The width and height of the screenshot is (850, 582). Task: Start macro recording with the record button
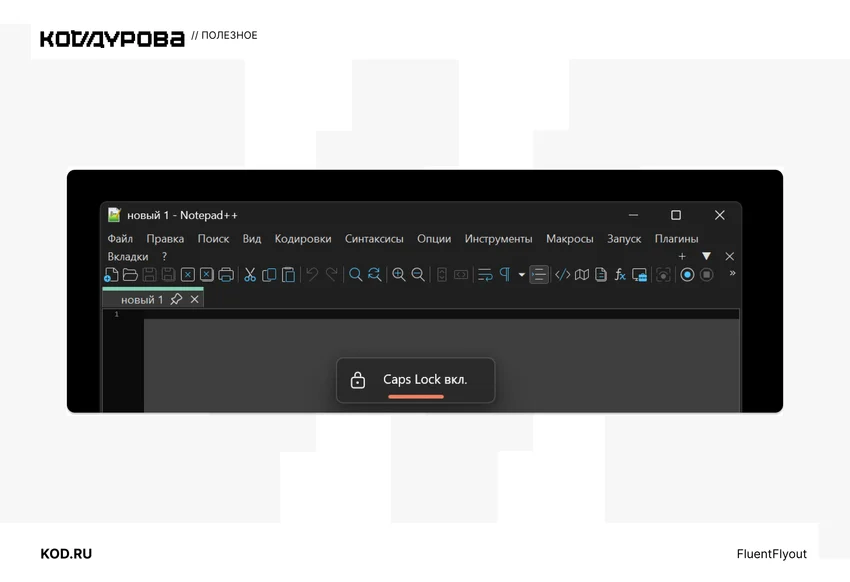click(x=687, y=275)
